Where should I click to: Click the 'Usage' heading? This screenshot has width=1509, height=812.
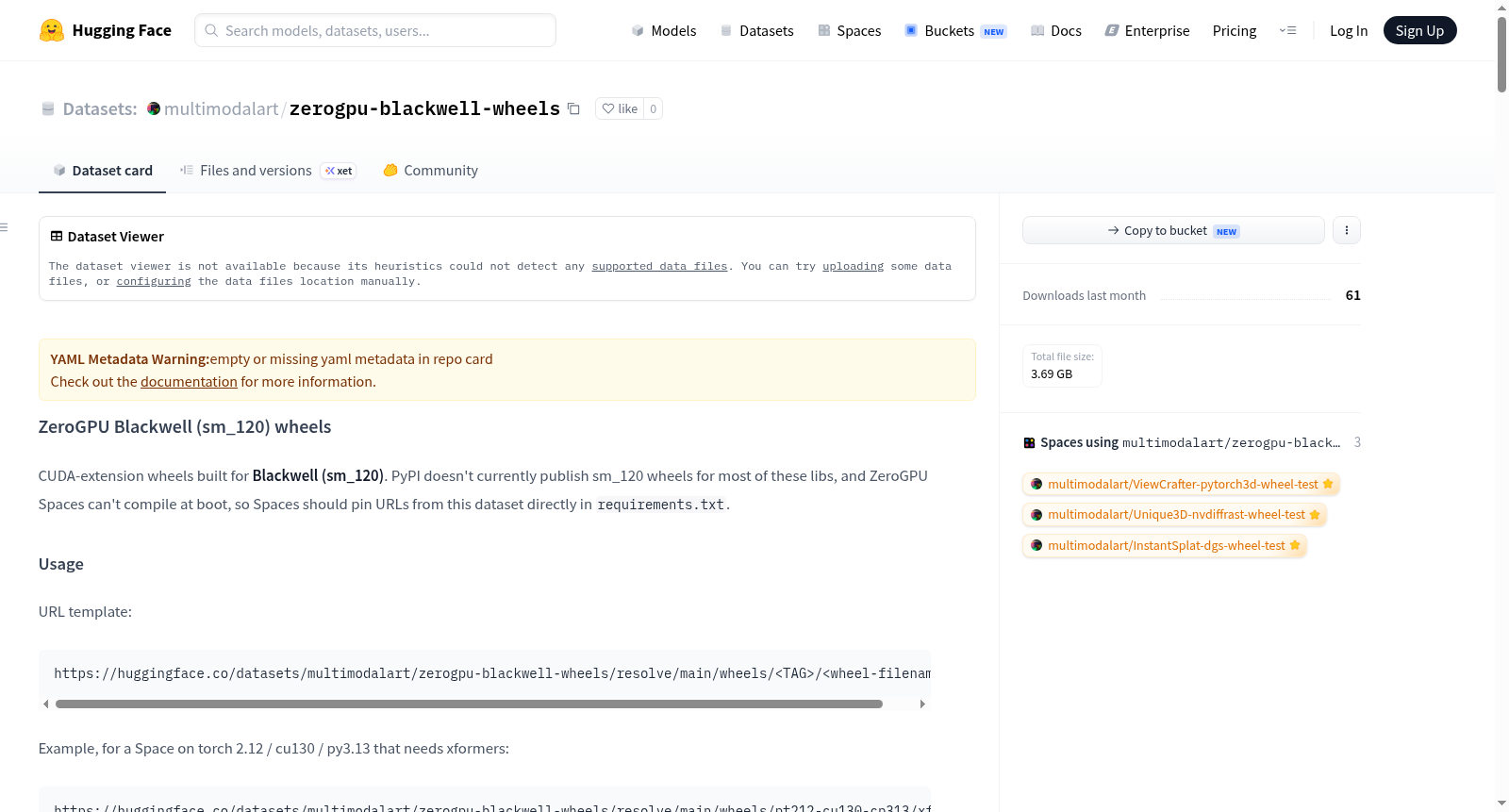(x=61, y=564)
